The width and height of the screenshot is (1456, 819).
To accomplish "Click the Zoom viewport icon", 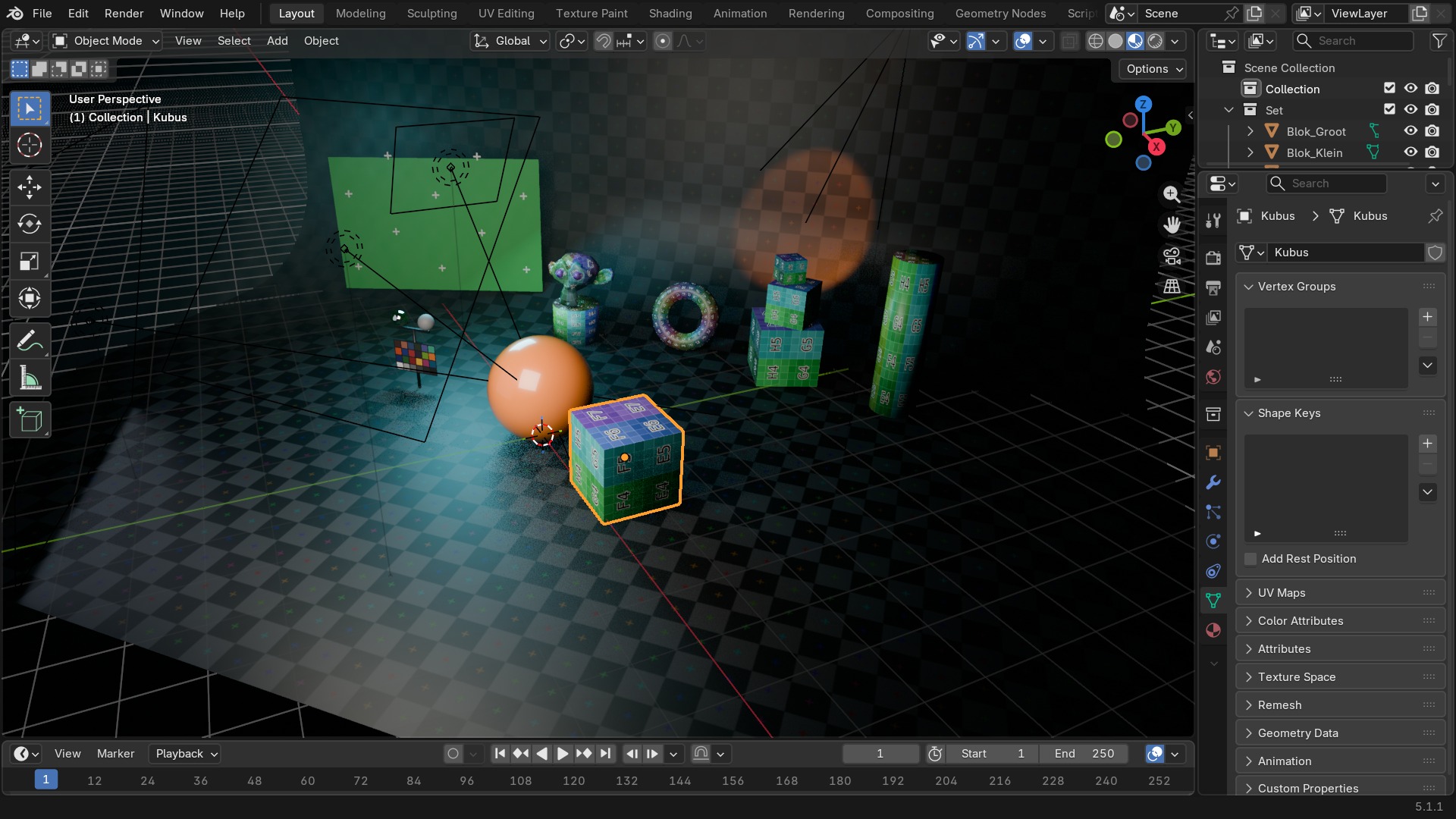I will [x=1172, y=194].
